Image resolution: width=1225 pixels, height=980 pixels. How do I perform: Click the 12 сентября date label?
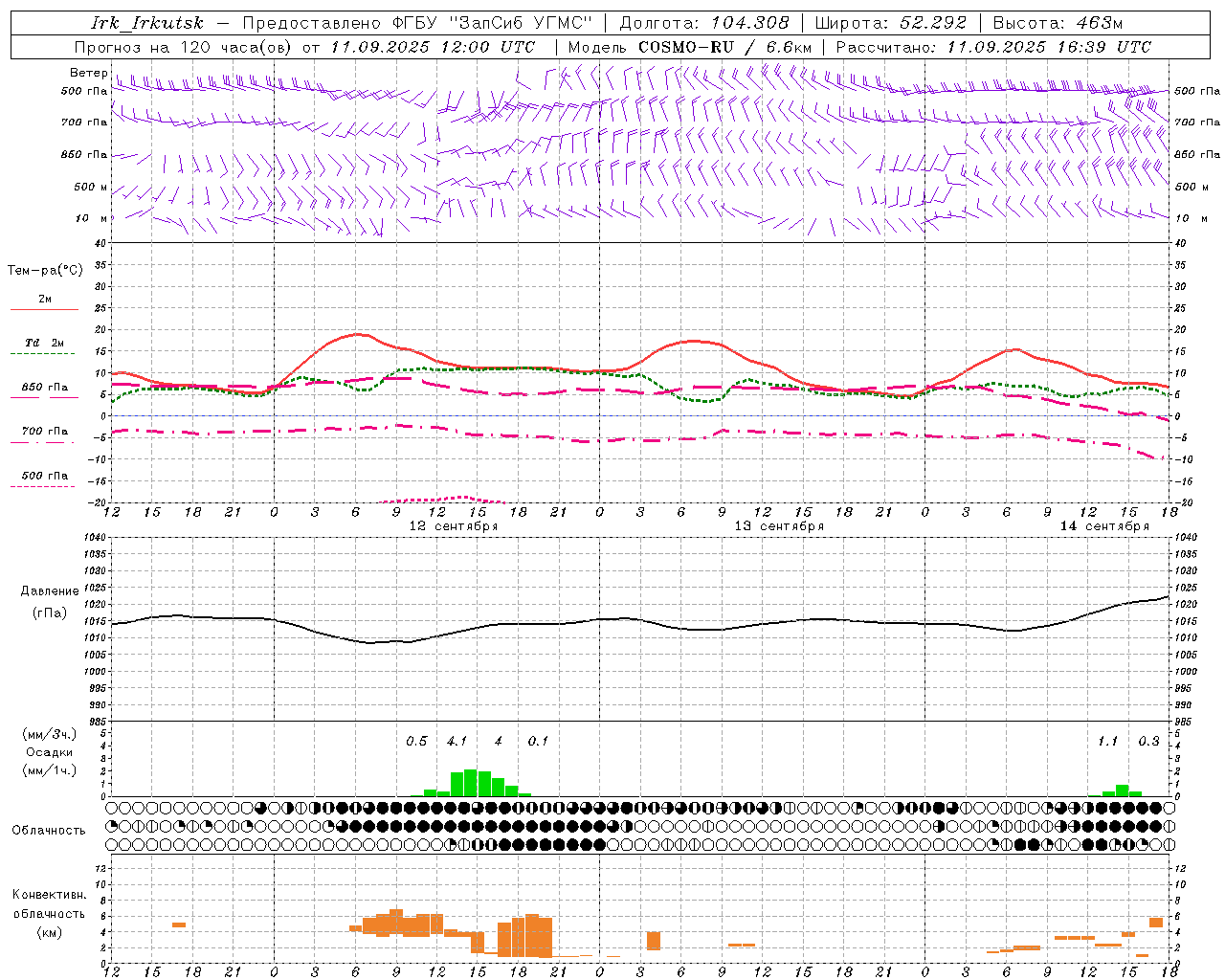point(454,526)
